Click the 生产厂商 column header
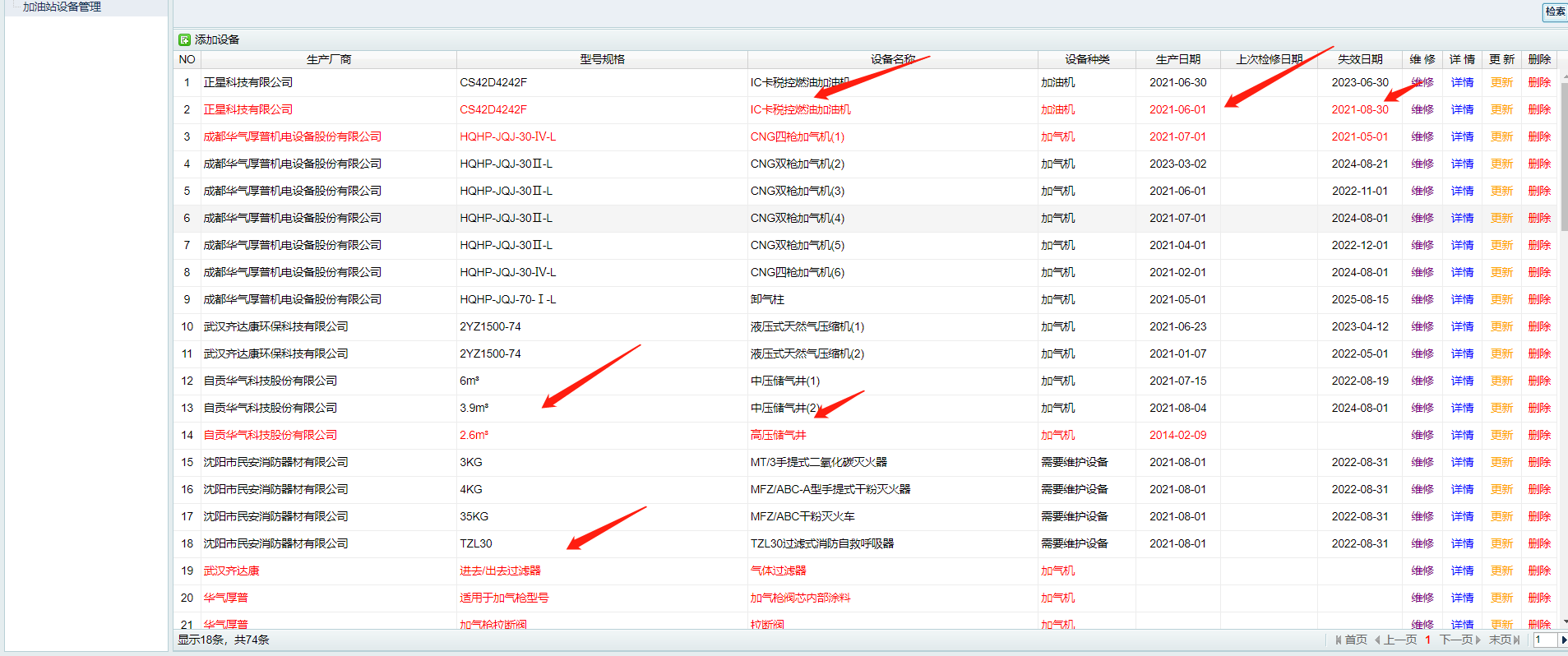 (x=329, y=59)
